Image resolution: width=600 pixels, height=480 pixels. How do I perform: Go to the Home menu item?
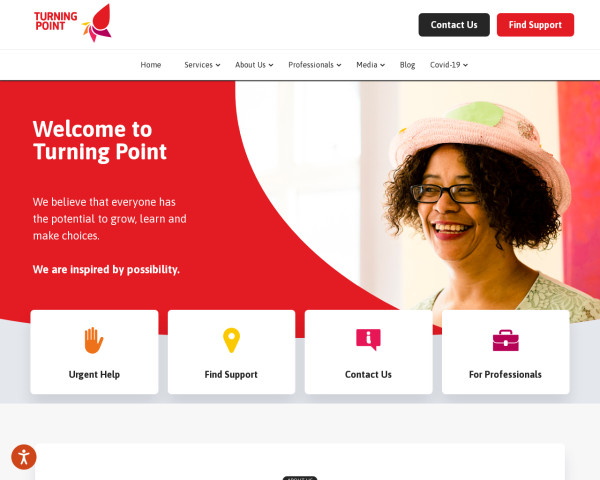(151, 65)
